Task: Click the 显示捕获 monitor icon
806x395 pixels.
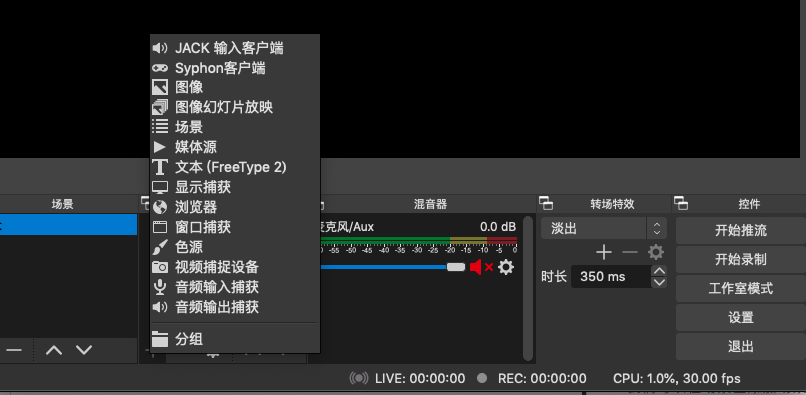Action: click(160, 187)
